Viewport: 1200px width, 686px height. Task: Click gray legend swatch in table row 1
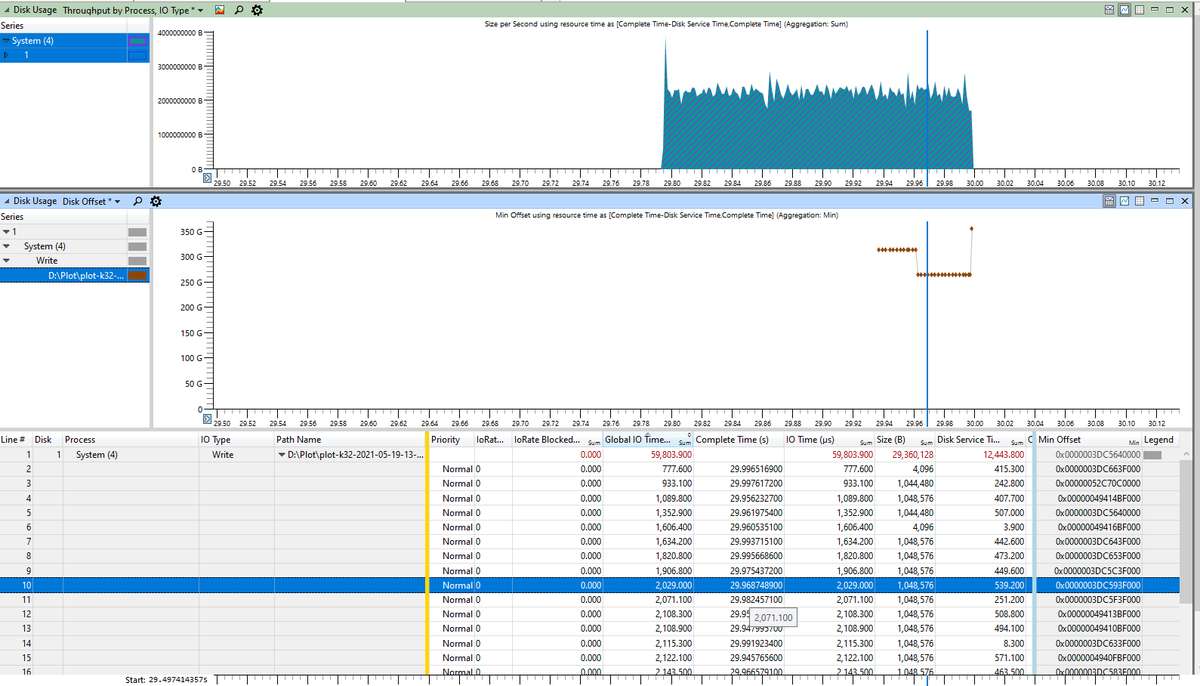(1153, 455)
